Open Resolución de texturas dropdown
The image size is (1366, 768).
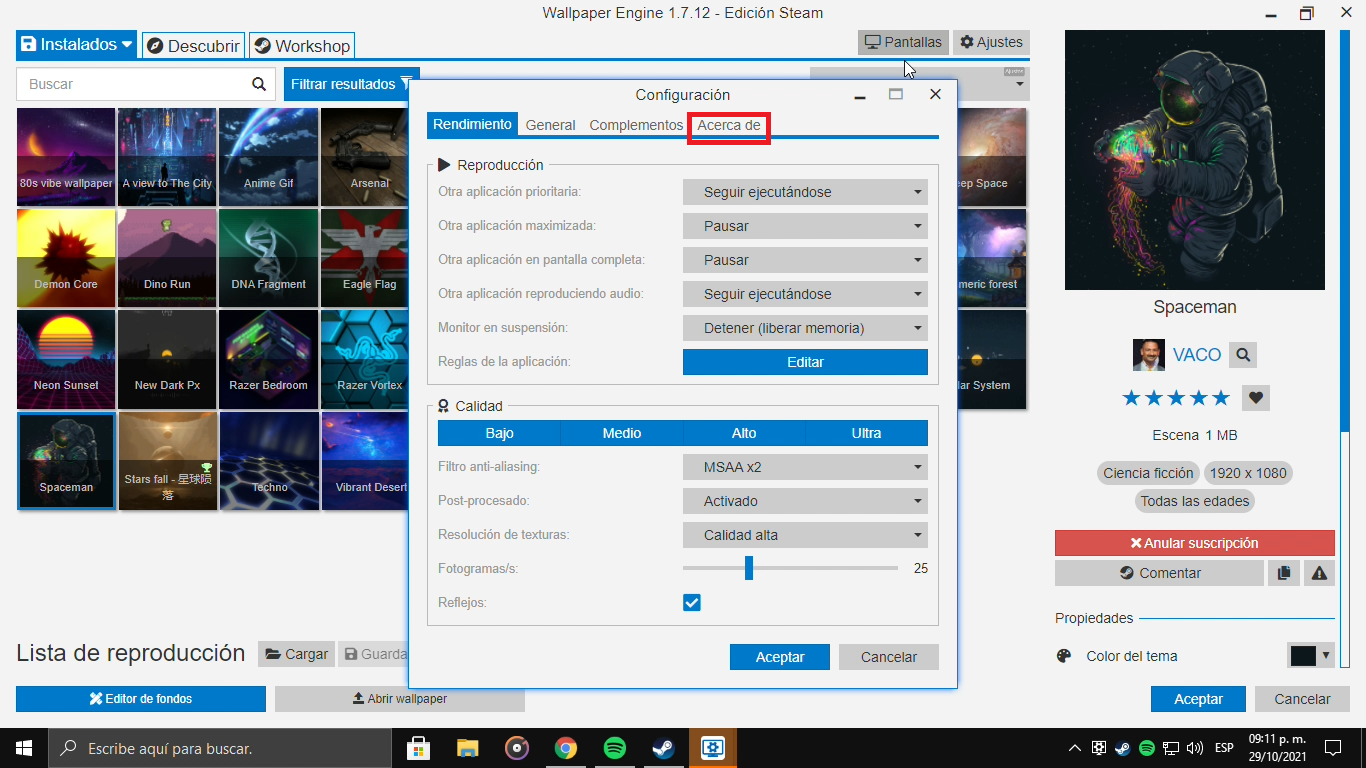pyautogui.click(x=805, y=535)
